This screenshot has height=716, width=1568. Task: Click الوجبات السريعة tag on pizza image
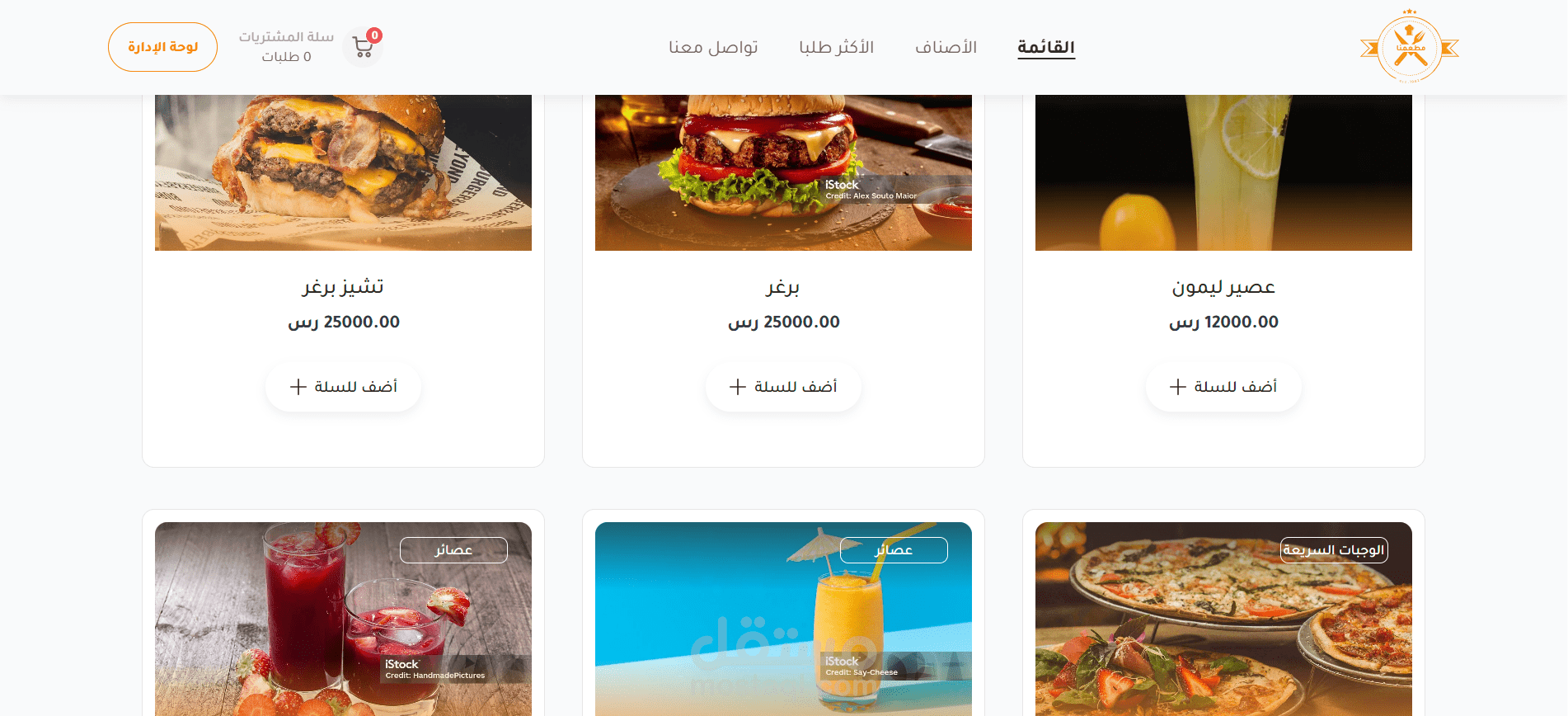1333,550
